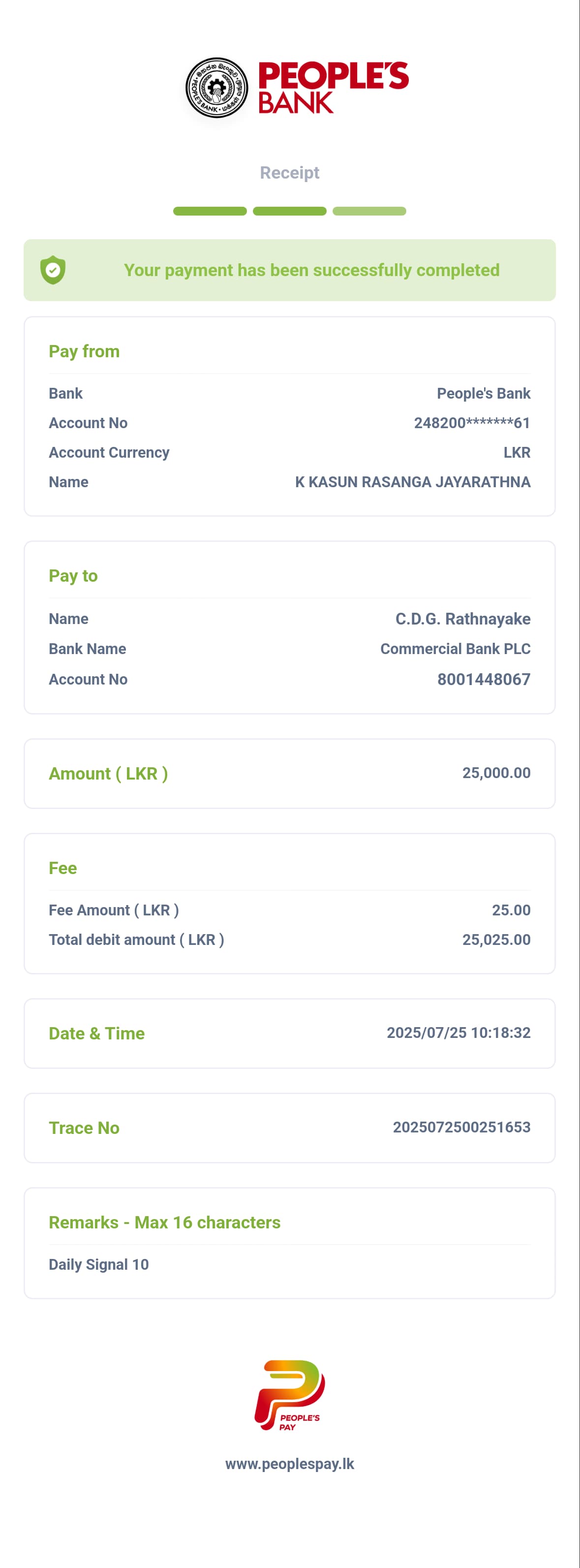Click the masked Pay from account number
580x1568 pixels.
[x=472, y=423]
